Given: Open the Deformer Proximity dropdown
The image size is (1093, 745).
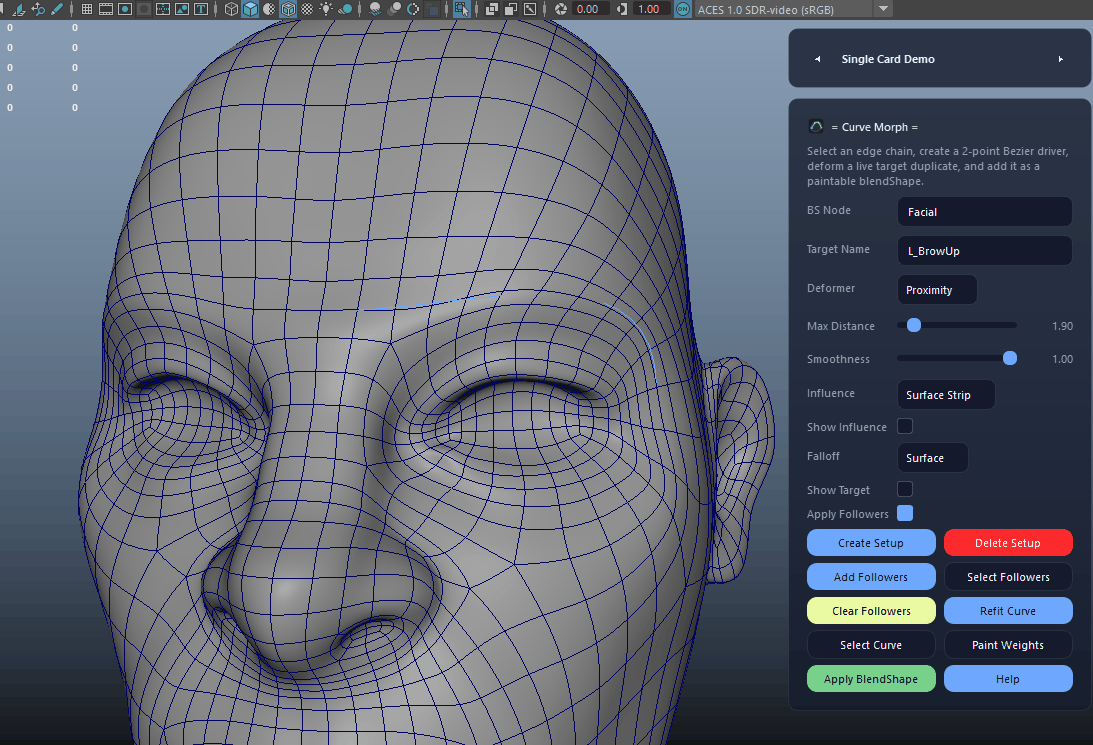Looking at the screenshot, I should pyautogui.click(x=937, y=290).
